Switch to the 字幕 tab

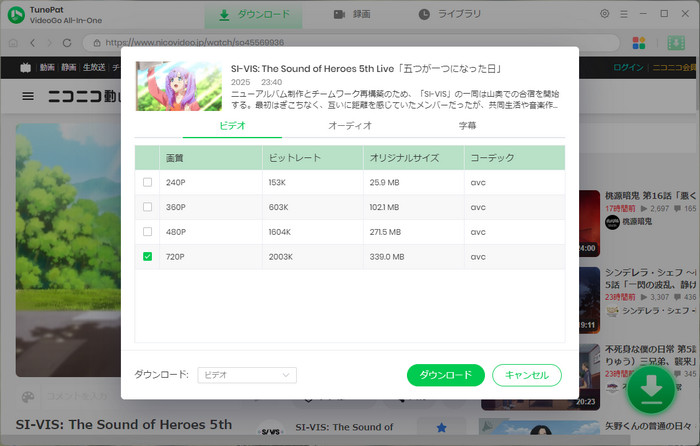[x=467, y=126]
